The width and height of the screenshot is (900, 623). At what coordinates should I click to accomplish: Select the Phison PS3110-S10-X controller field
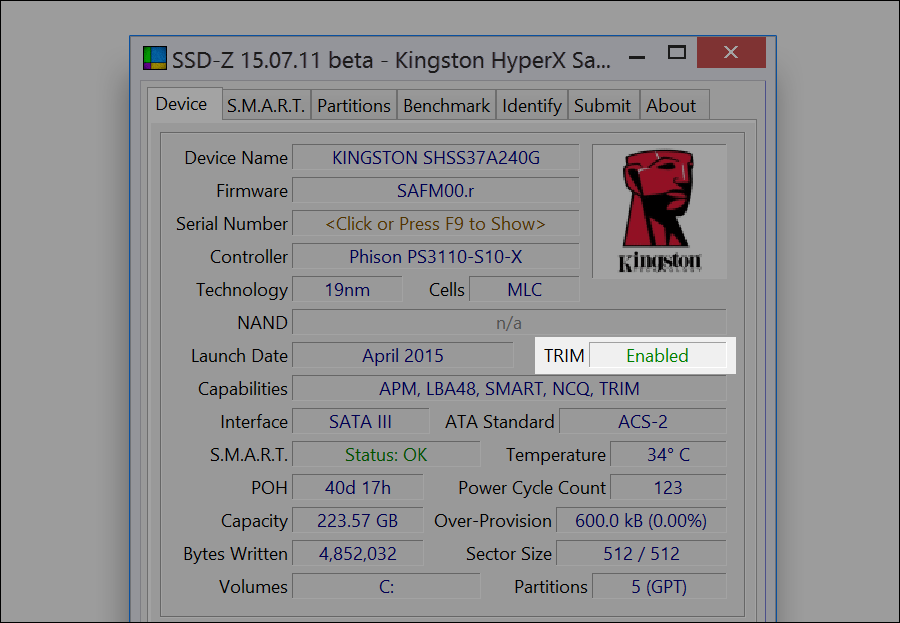[x=435, y=256]
